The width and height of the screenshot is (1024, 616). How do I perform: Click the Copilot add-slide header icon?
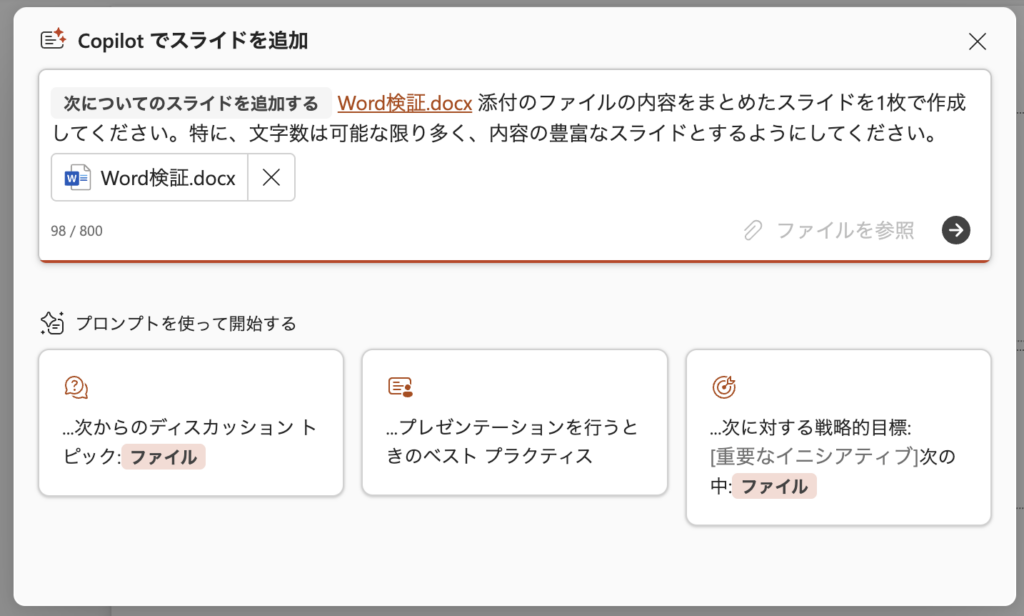point(53,40)
